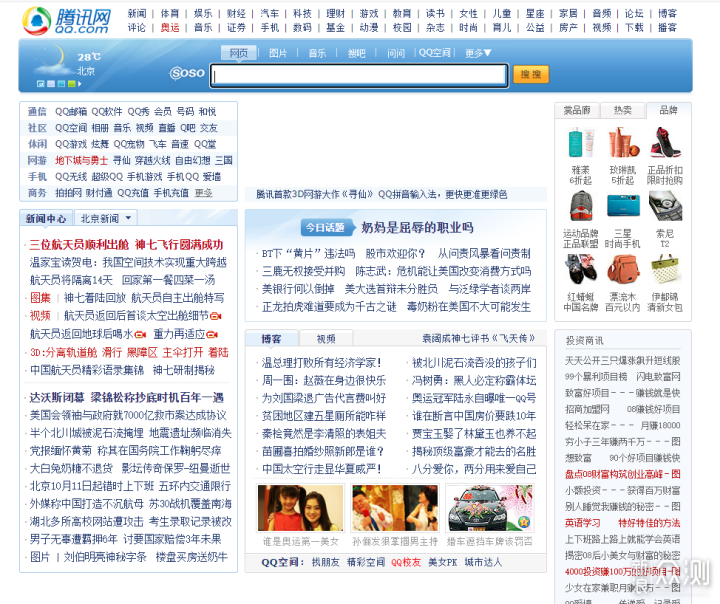This screenshot has width=720, height=604.
Task: Click video camera icon after 重力再适应
Action: pyautogui.click(x=212, y=334)
